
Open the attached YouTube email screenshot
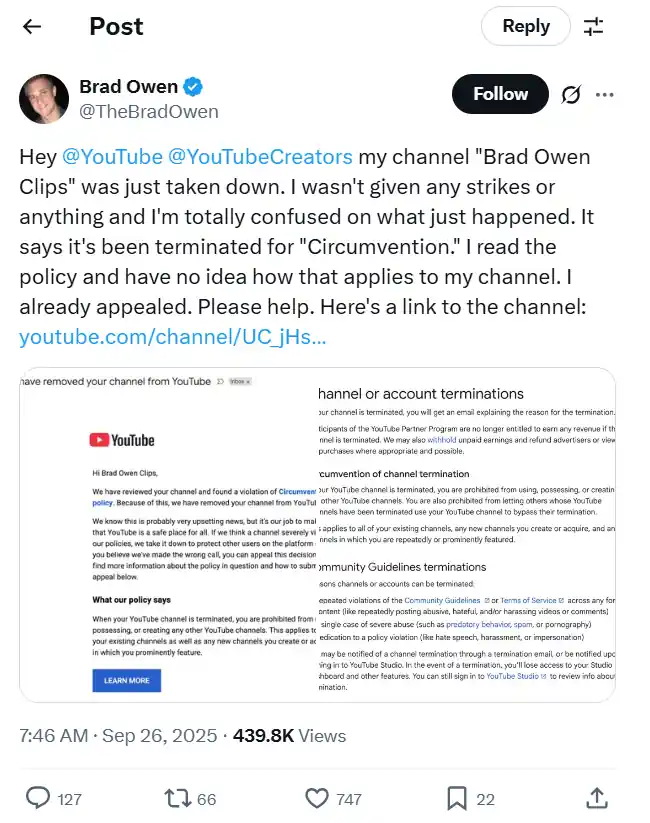pos(317,535)
